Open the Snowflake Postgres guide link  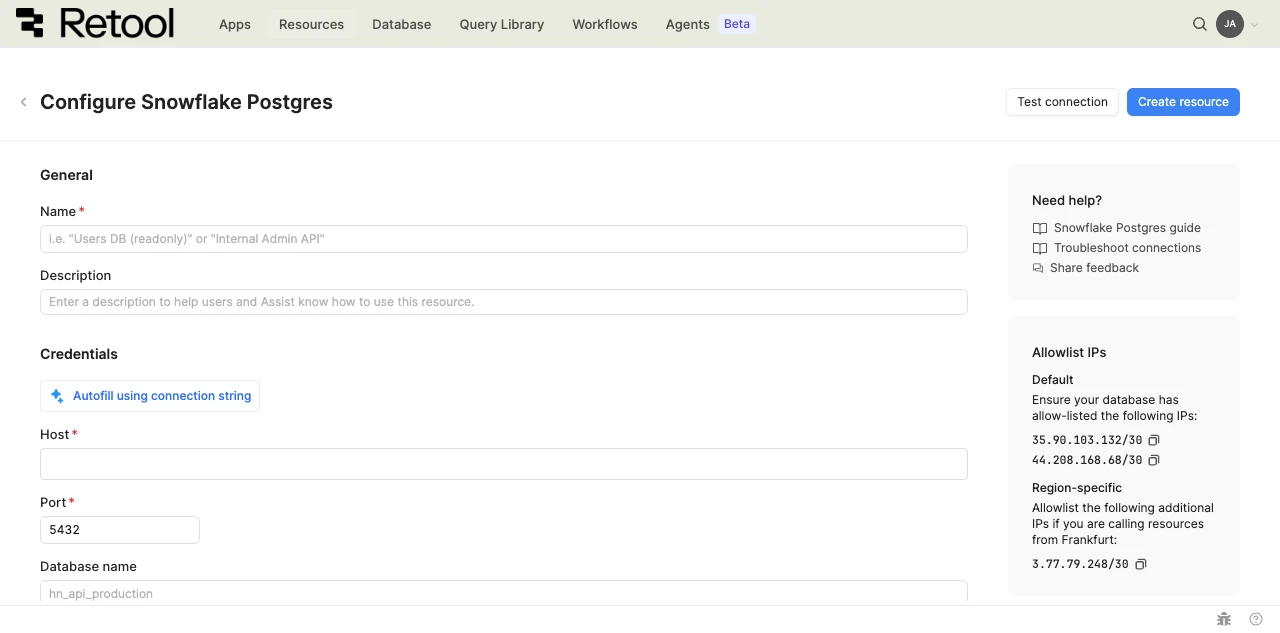click(x=1127, y=228)
